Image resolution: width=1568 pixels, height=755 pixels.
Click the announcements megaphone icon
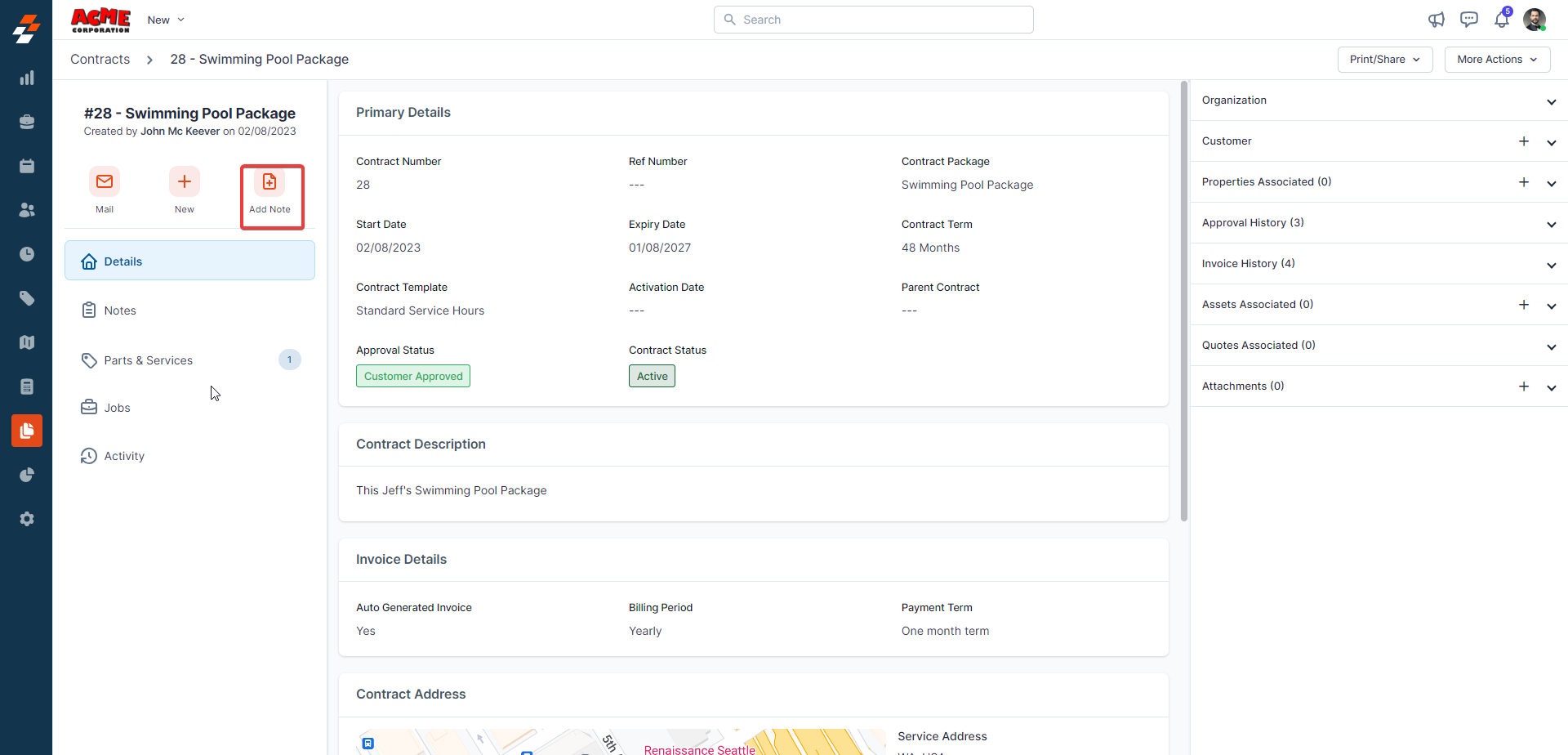click(x=1436, y=20)
